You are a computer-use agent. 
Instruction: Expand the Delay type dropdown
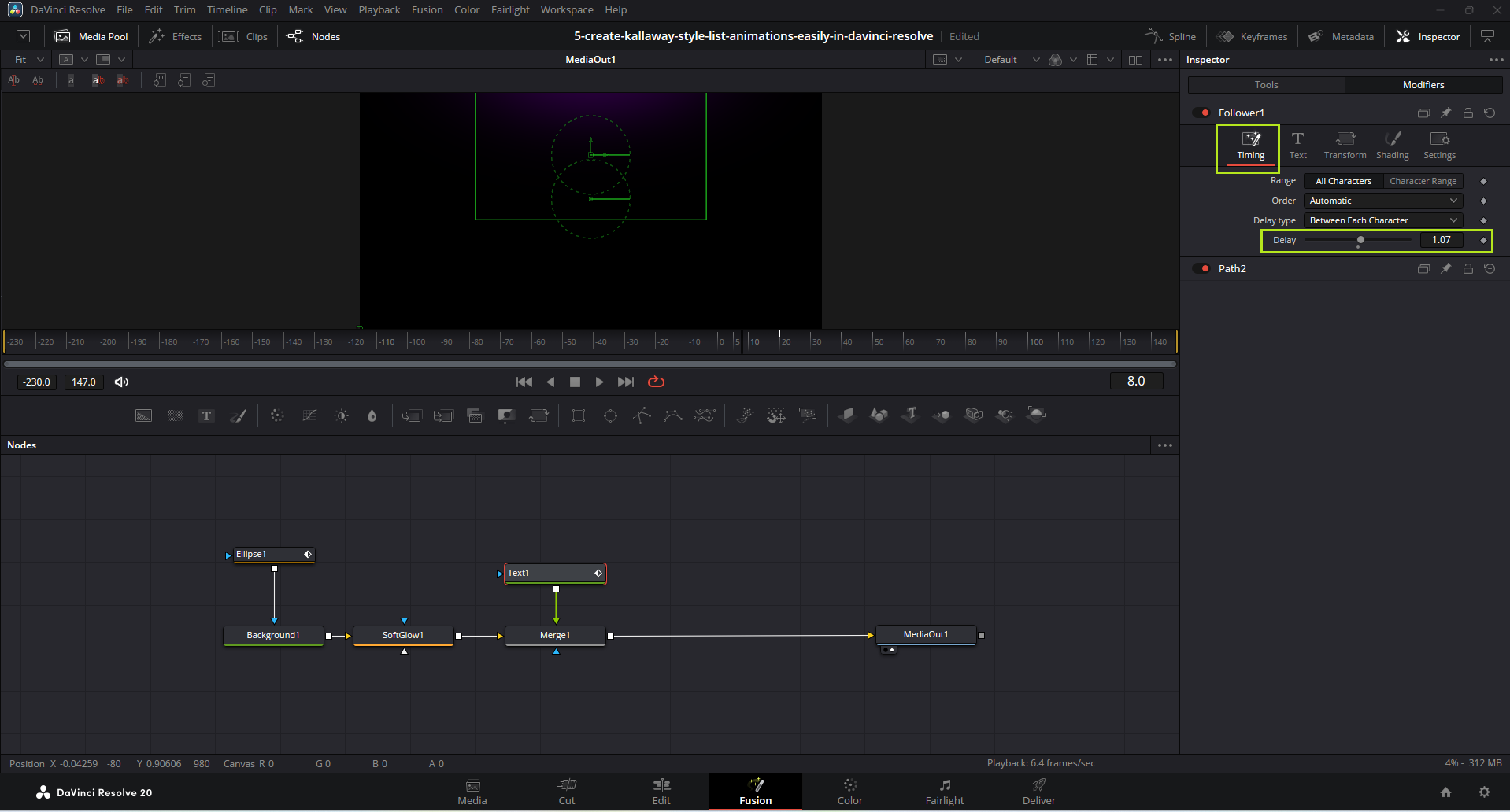(1382, 220)
